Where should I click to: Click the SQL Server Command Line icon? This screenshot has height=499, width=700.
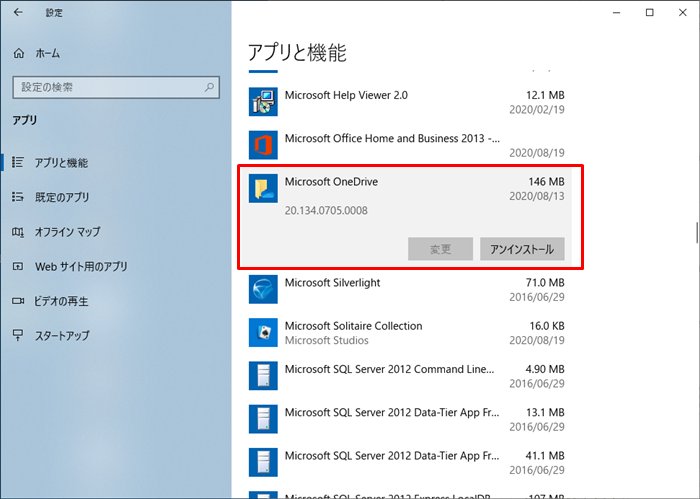coord(263,376)
